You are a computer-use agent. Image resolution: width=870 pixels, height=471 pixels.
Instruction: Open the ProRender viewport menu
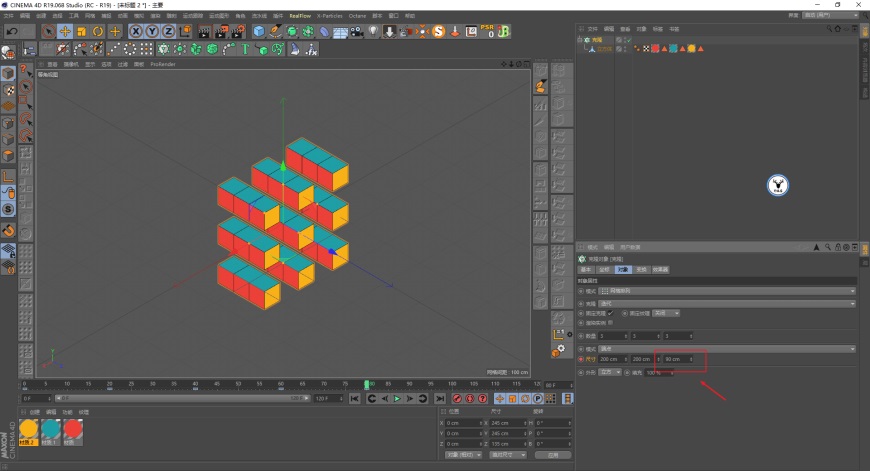click(163, 64)
